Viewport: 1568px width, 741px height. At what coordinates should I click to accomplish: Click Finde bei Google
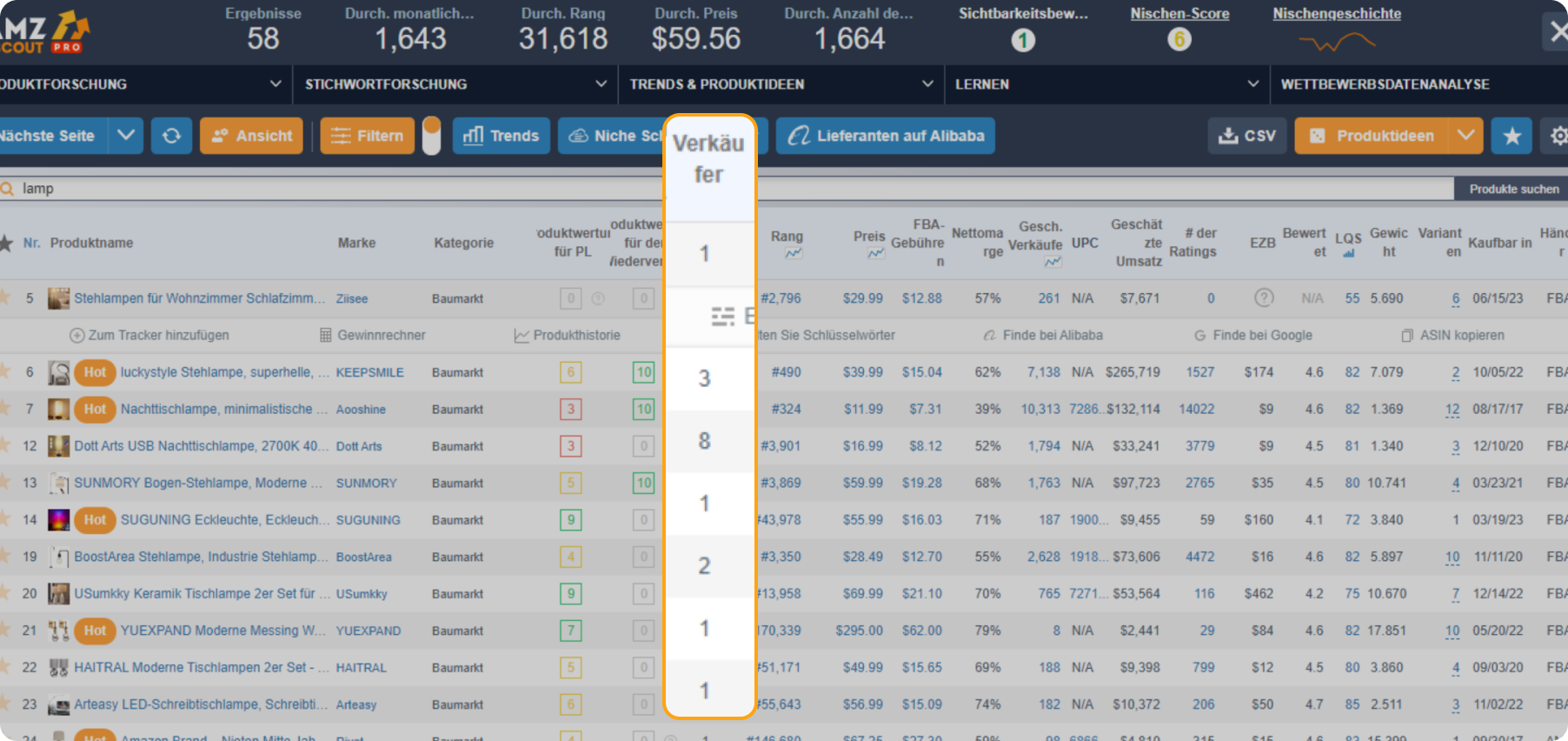1253,335
